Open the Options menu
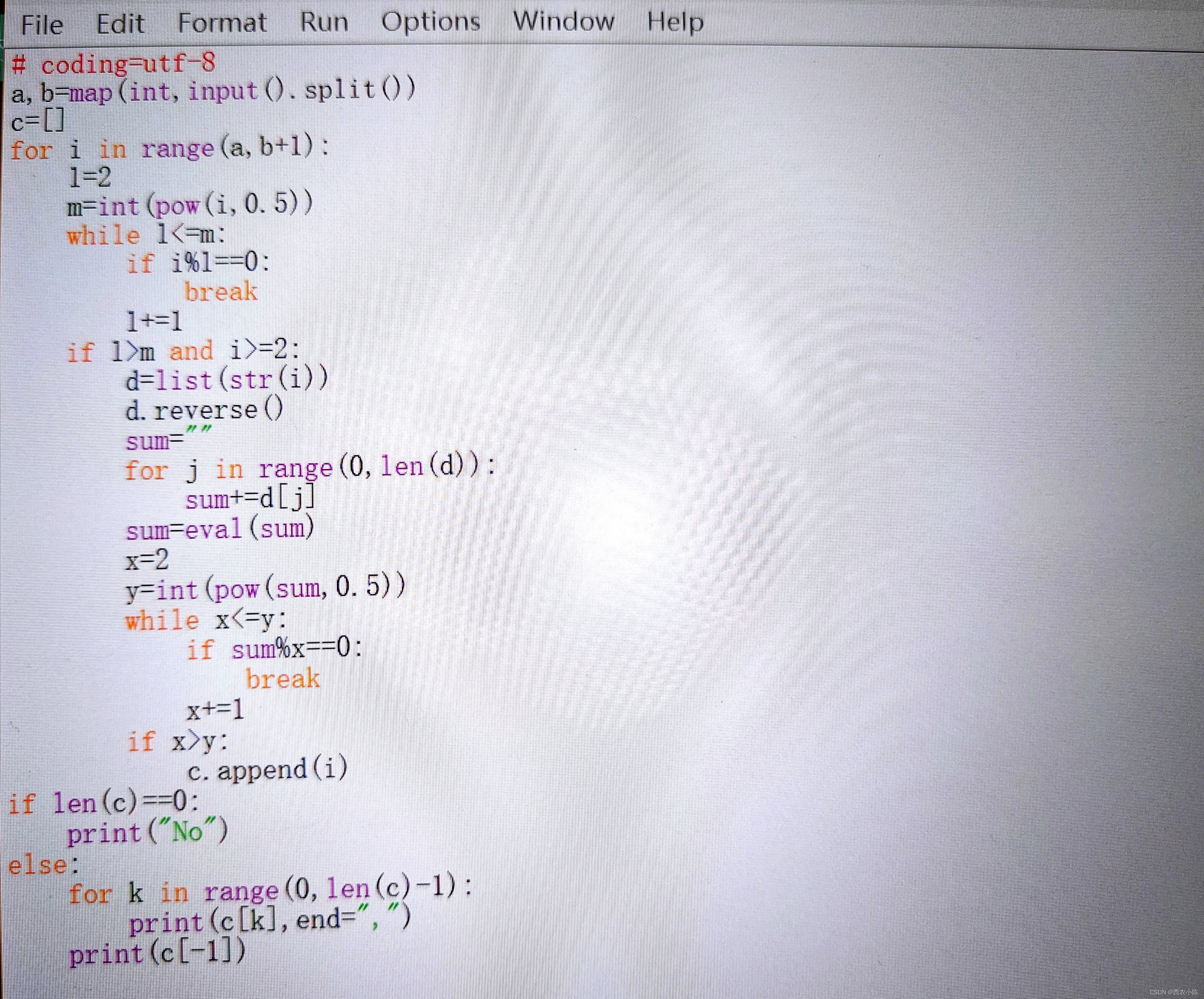The width and height of the screenshot is (1204, 999). pos(430,22)
